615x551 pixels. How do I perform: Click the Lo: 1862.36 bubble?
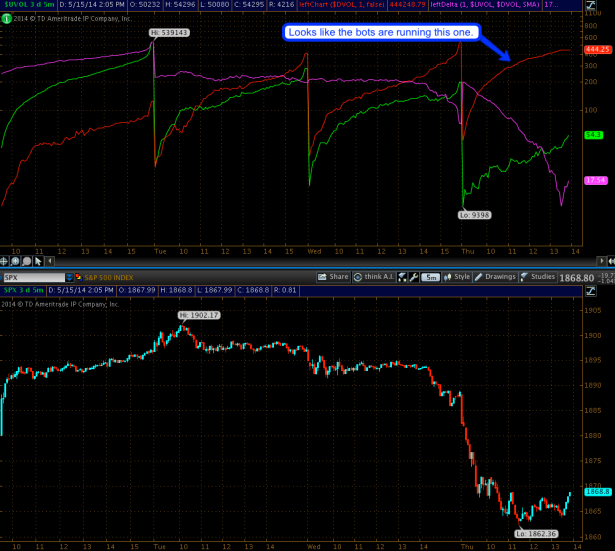click(536, 534)
